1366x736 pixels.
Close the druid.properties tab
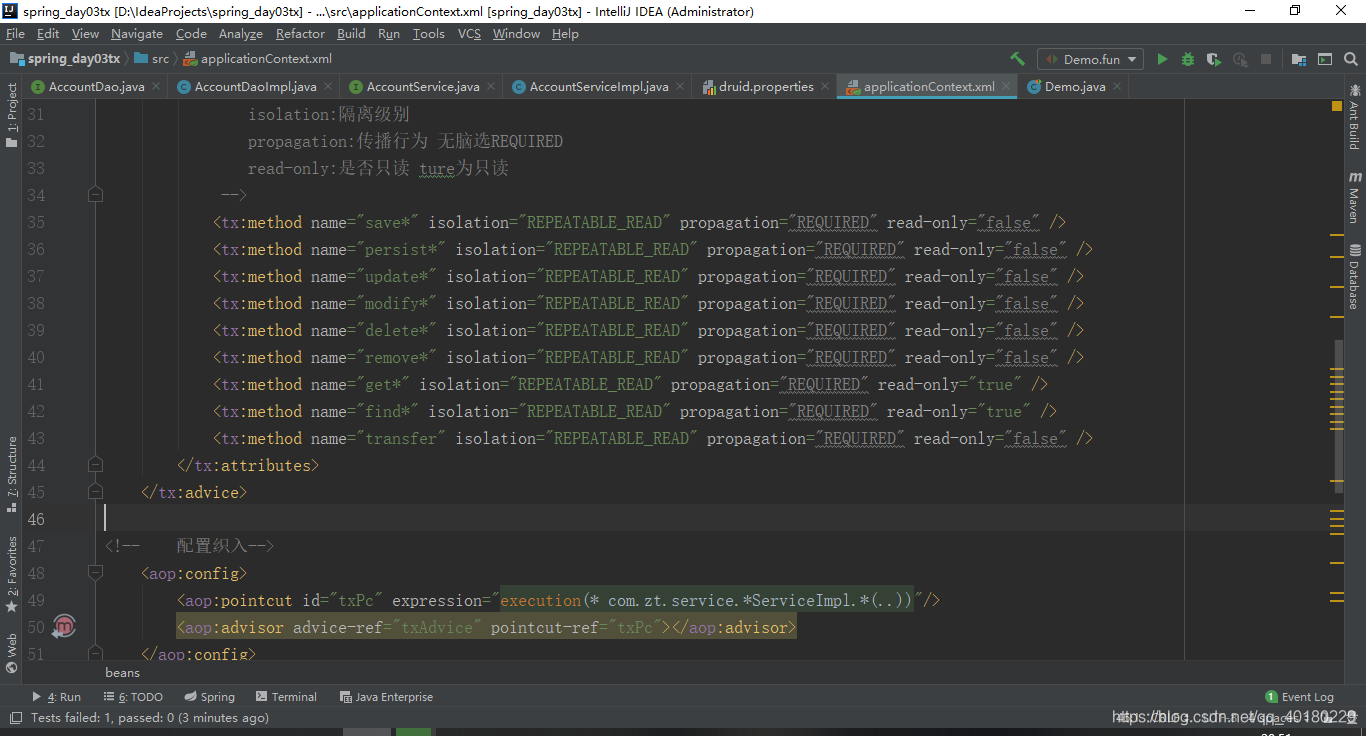tap(826, 87)
